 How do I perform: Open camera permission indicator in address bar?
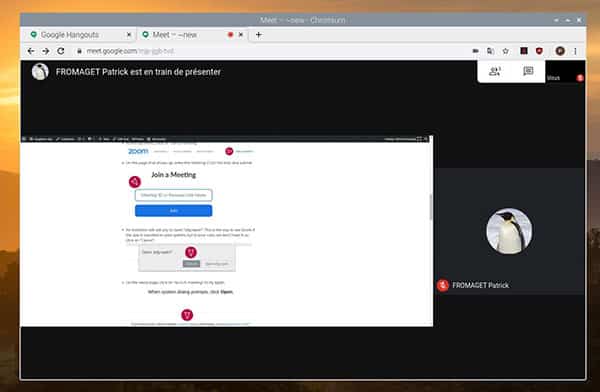(x=476, y=51)
